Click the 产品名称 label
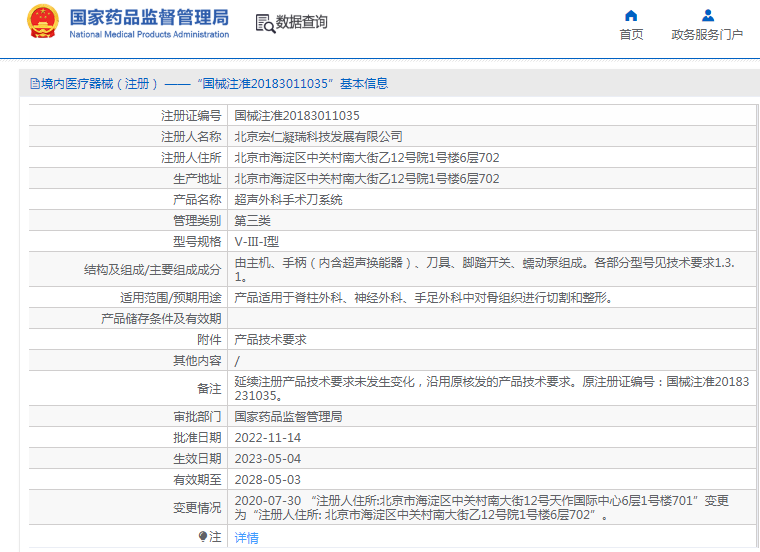The image size is (760, 552). tap(197, 200)
